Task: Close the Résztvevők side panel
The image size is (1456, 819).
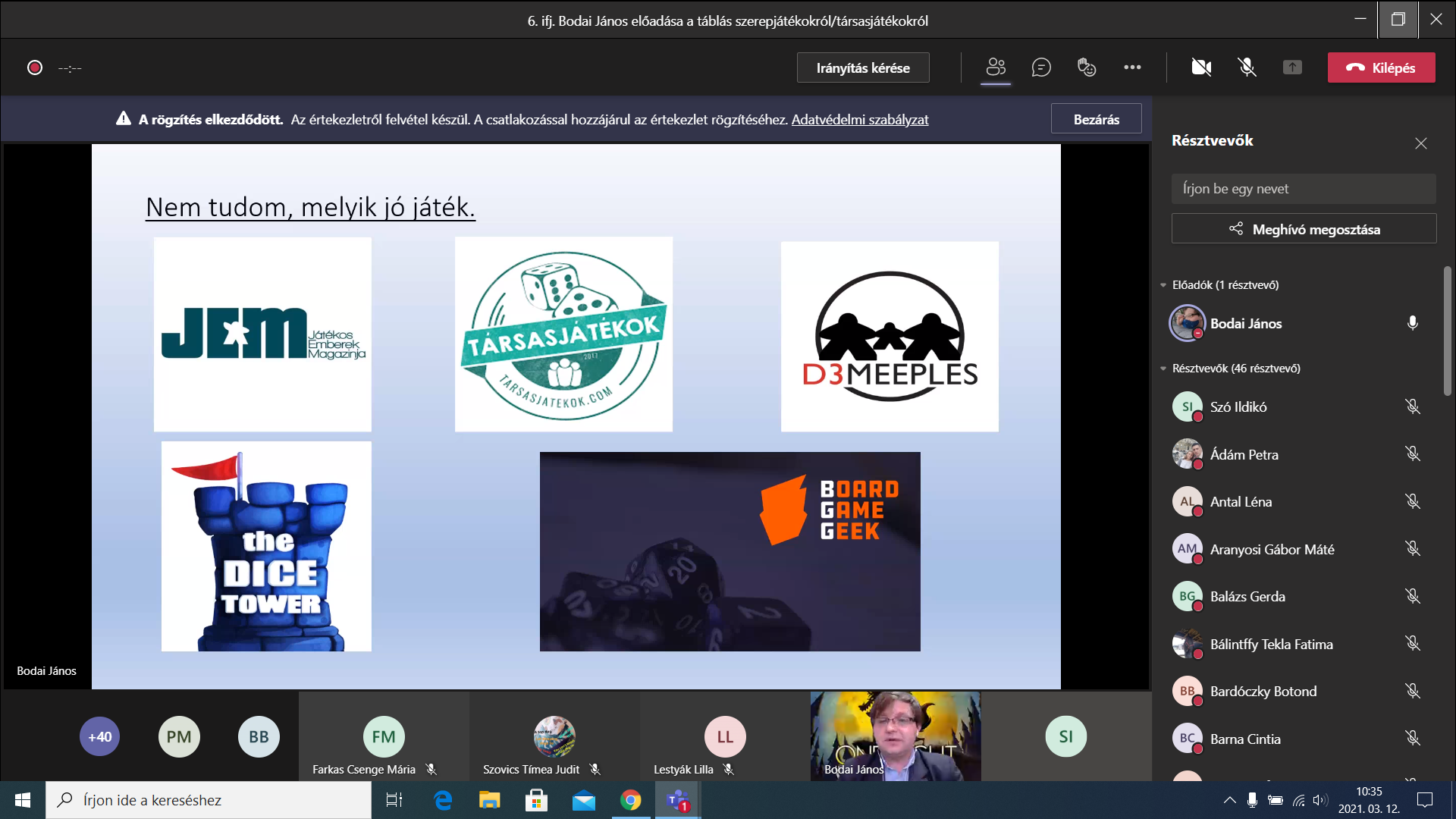Action: click(x=1420, y=143)
